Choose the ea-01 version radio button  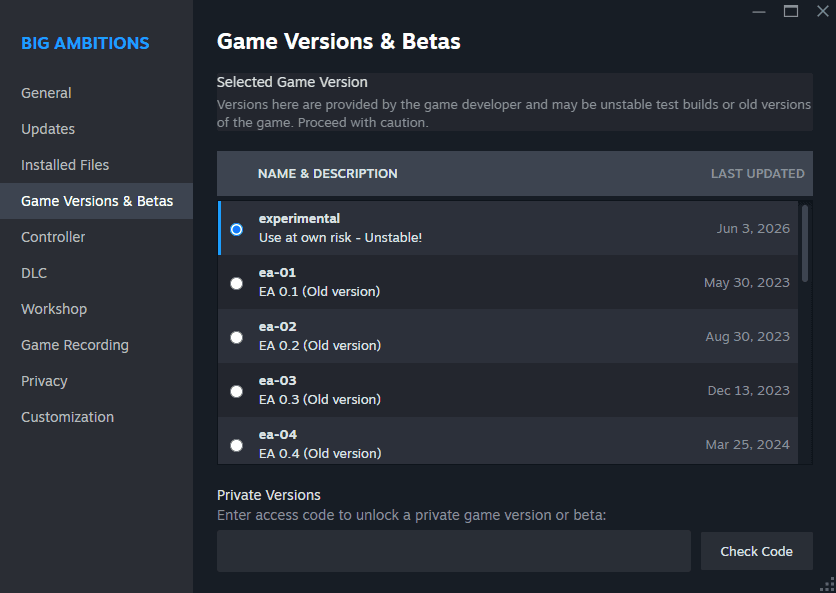[236, 283]
